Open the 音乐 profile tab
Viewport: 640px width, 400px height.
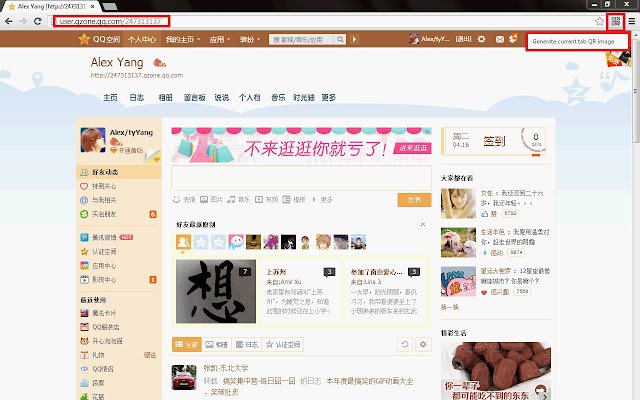pos(278,98)
